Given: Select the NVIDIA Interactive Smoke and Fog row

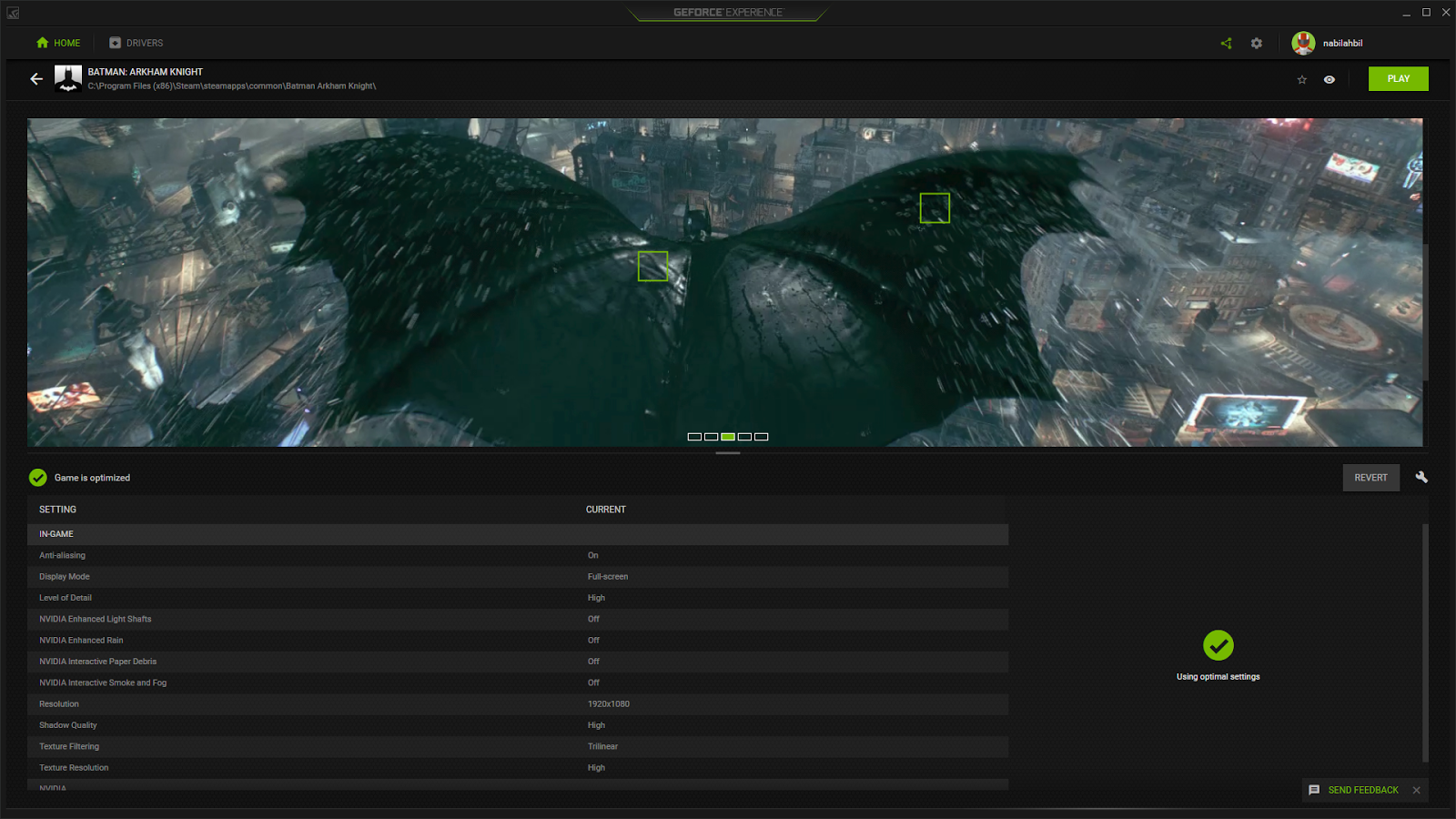Looking at the screenshot, I should pyautogui.click(x=518, y=682).
